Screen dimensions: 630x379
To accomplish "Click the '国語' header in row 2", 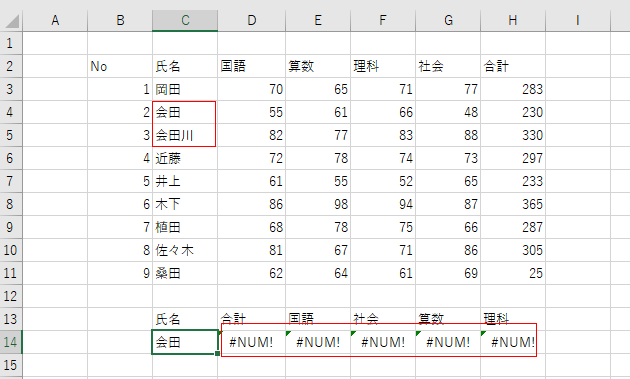I will click(x=252, y=66).
